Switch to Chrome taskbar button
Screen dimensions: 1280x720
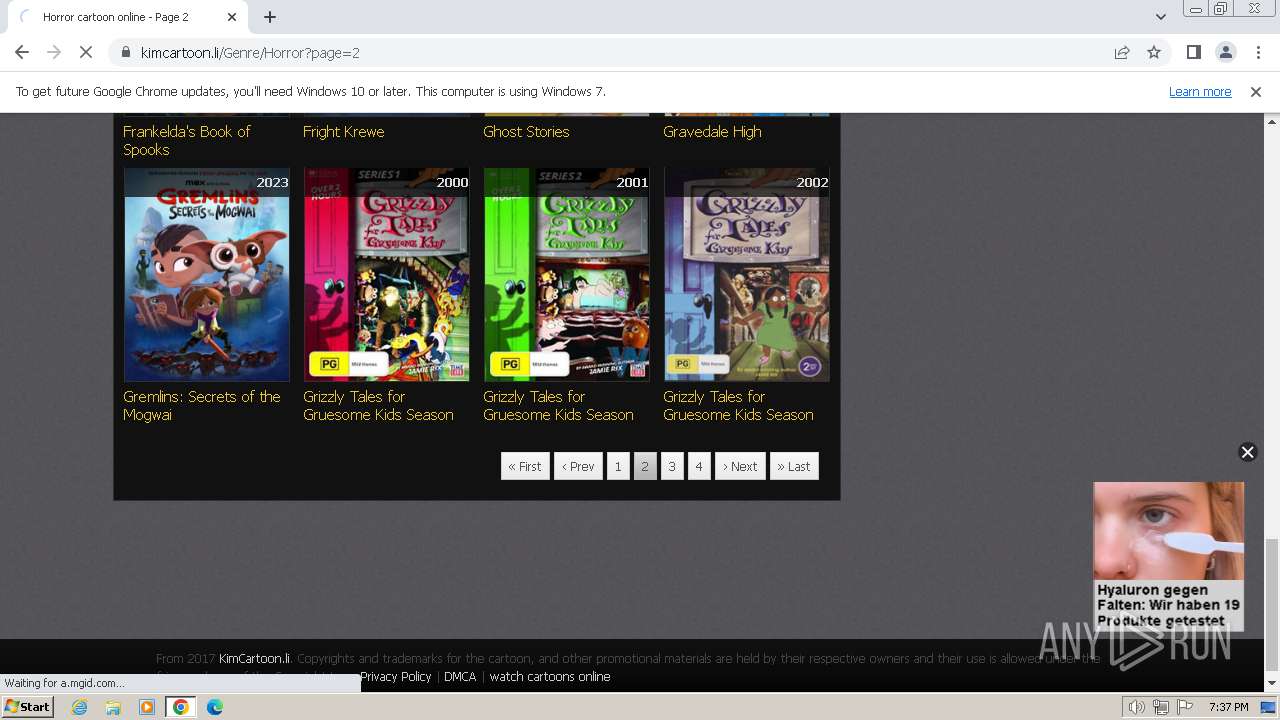pos(181,707)
